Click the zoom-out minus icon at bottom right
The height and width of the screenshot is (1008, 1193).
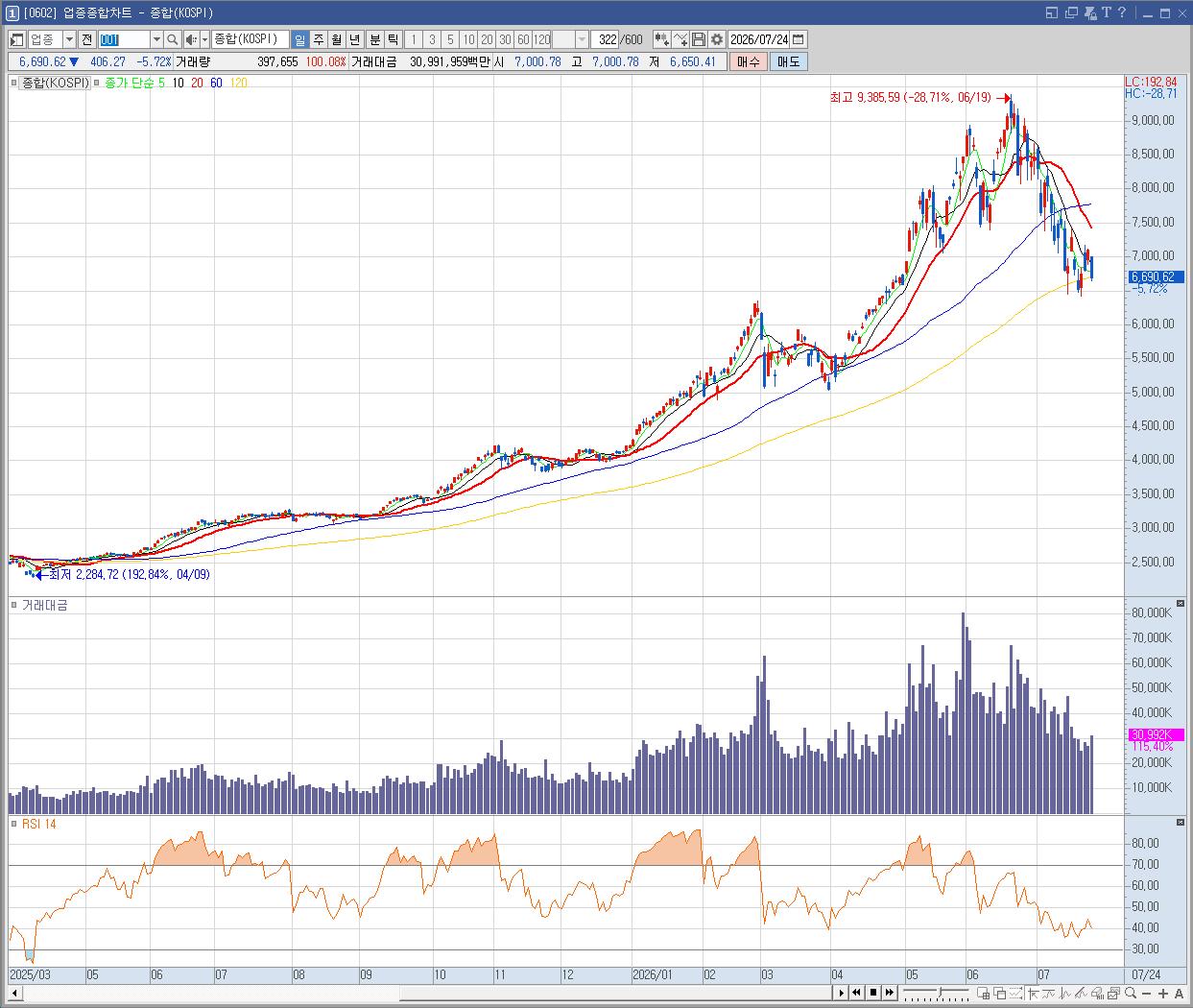click(x=1146, y=993)
